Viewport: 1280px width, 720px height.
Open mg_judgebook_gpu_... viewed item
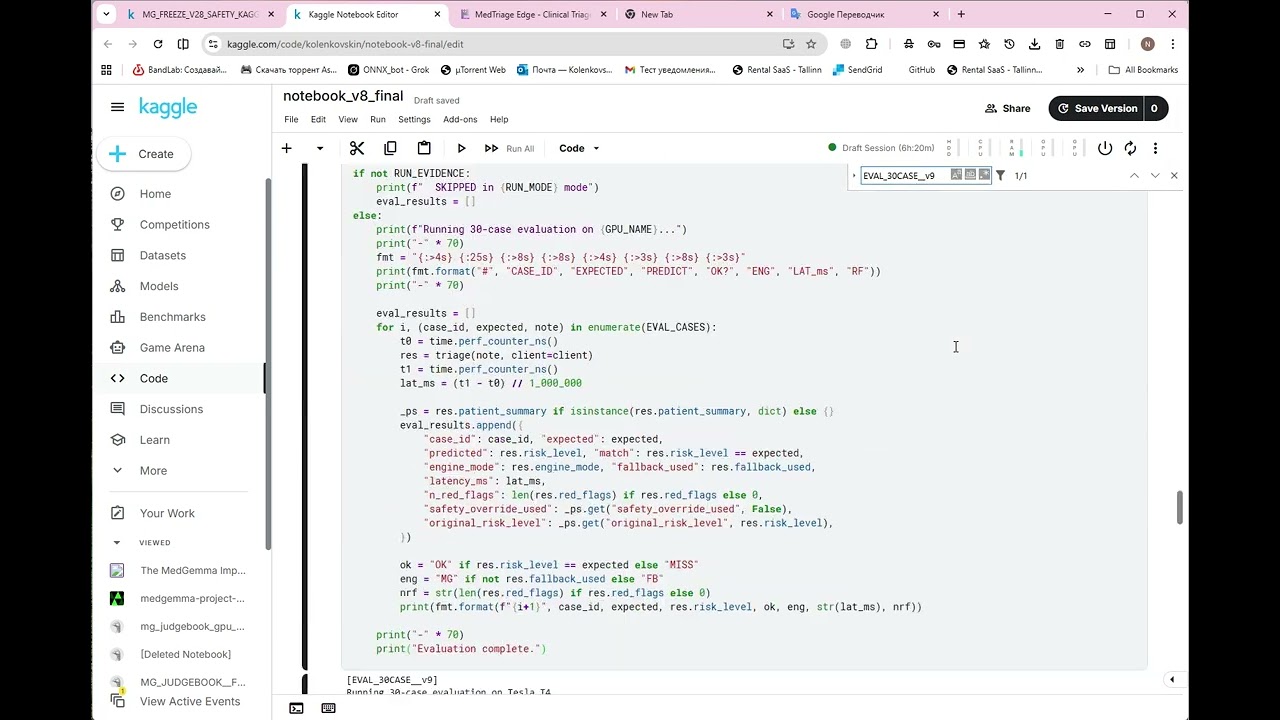(x=192, y=626)
